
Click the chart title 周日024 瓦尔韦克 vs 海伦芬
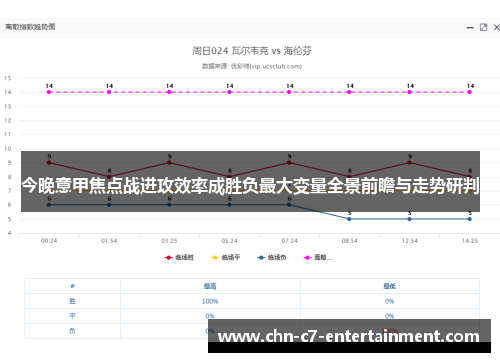(252, 51)
